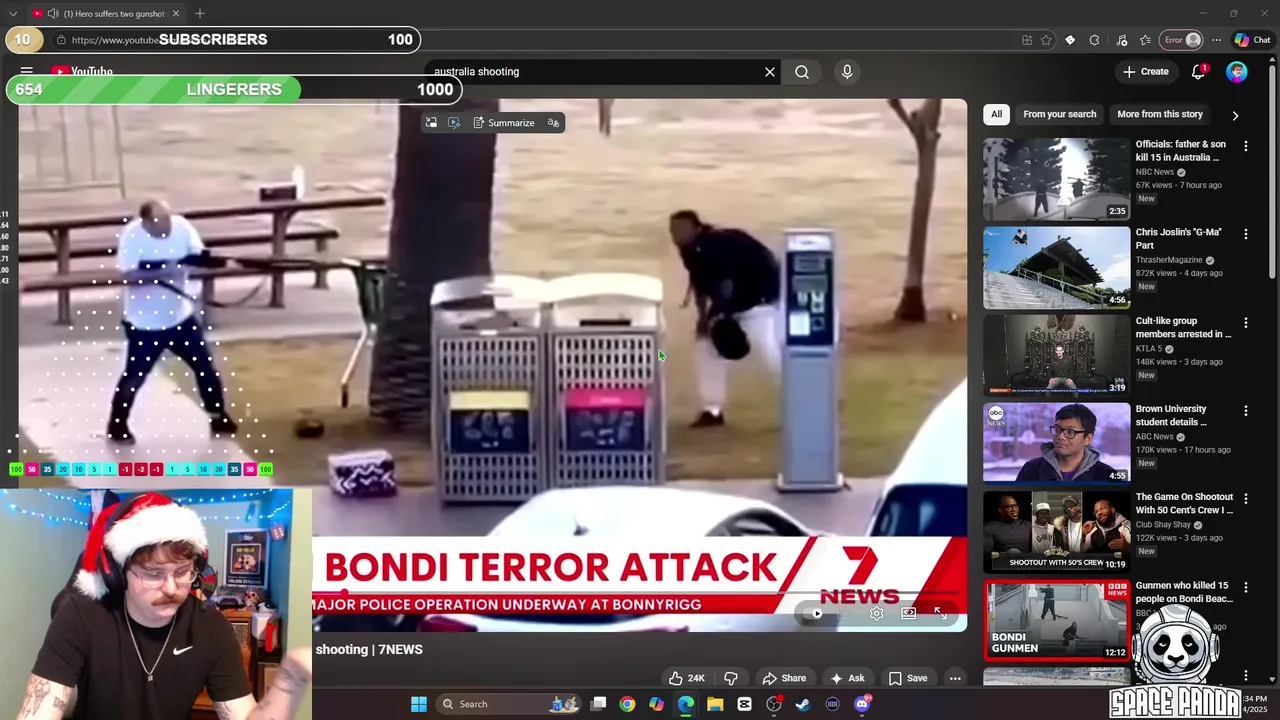
Task: Open the YouTube hamburger guide menu
Action: coord(27,71)
